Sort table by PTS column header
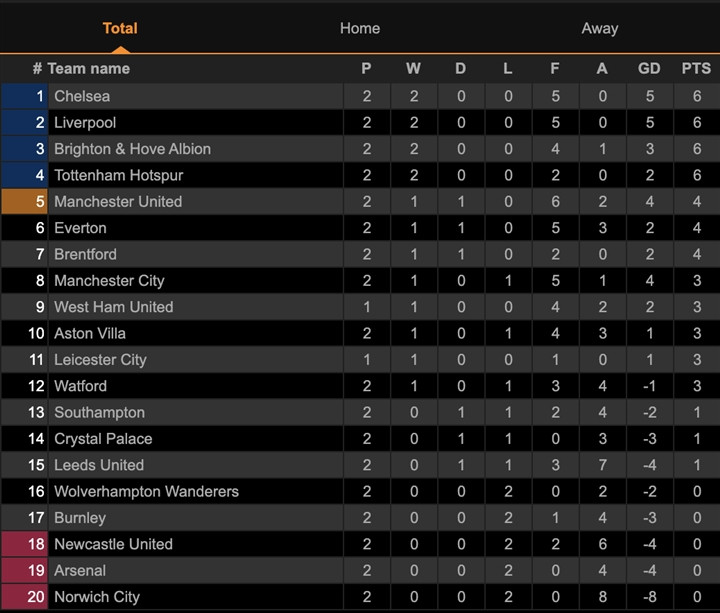Viewport: 720px width, 613px height. (696, 69)
